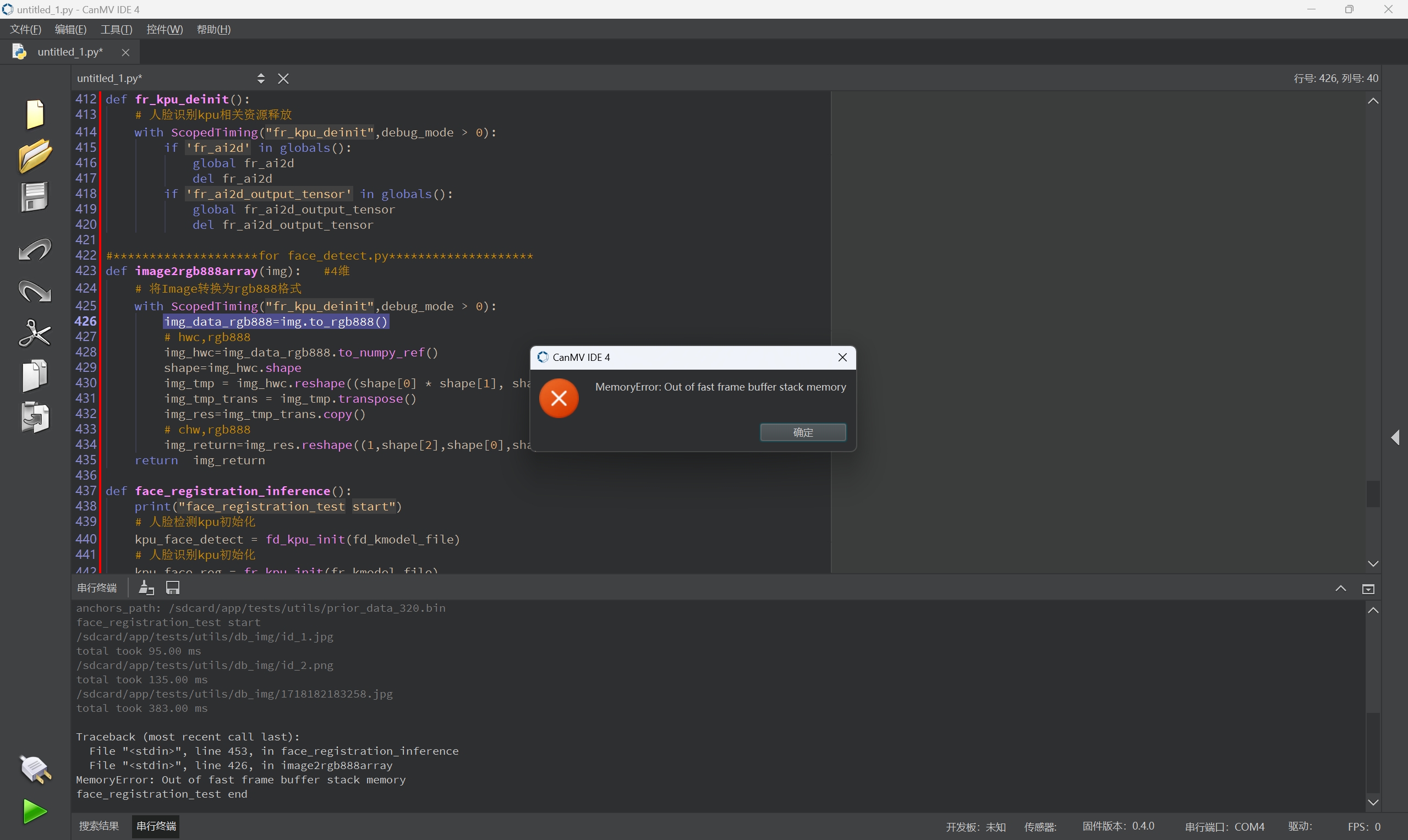Screen dimensions: 1408x840
Task: Restore down the CanMV IDE window
Action: click(x=1350, y=9)
